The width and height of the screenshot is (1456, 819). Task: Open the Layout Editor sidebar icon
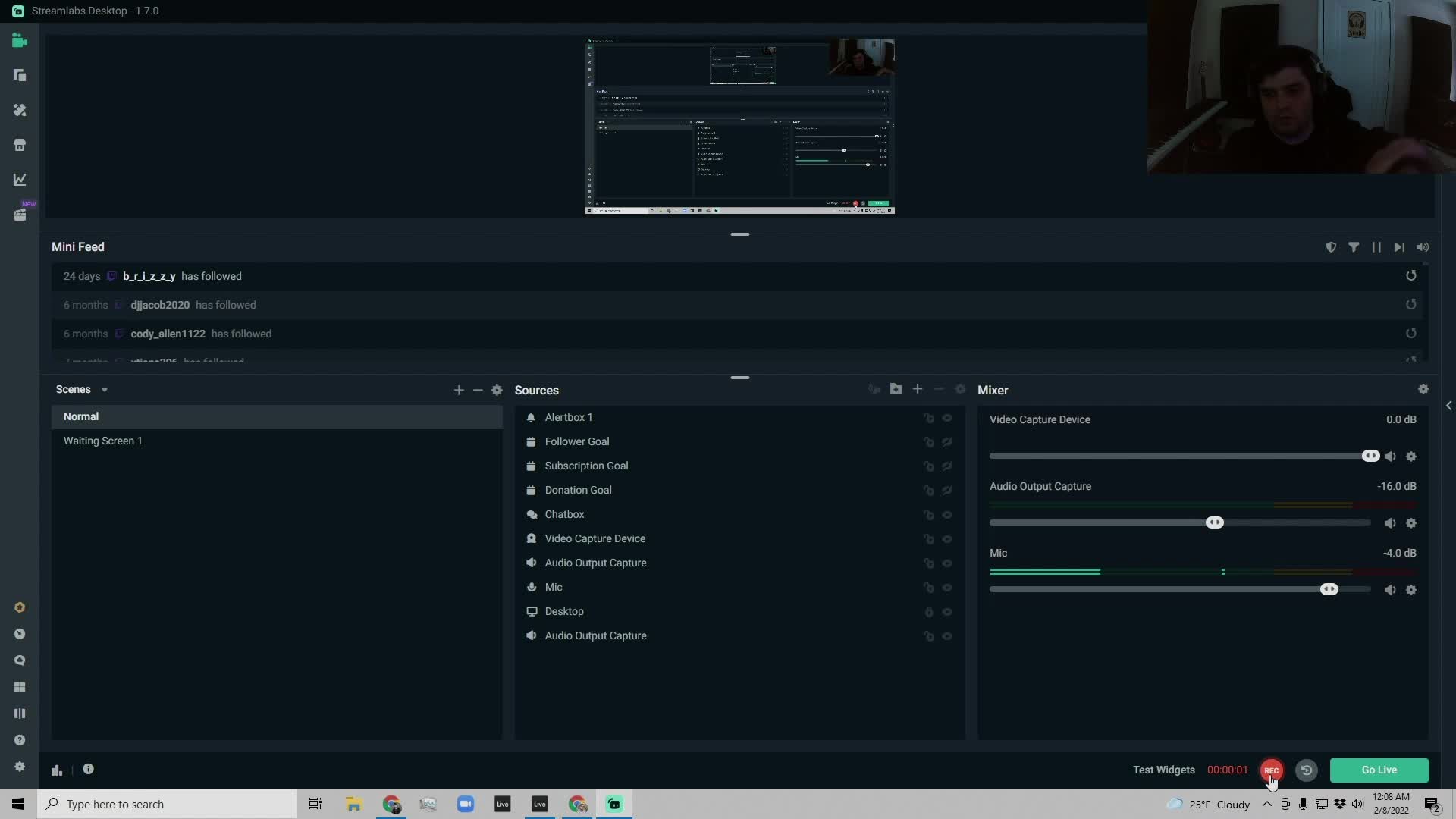[20, 75]
